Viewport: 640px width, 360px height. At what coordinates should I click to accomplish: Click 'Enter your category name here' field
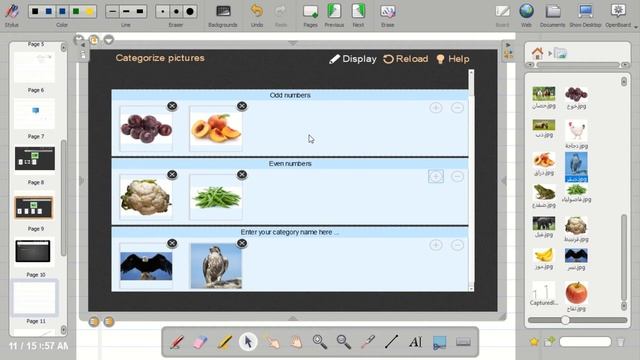click(290, 232)
